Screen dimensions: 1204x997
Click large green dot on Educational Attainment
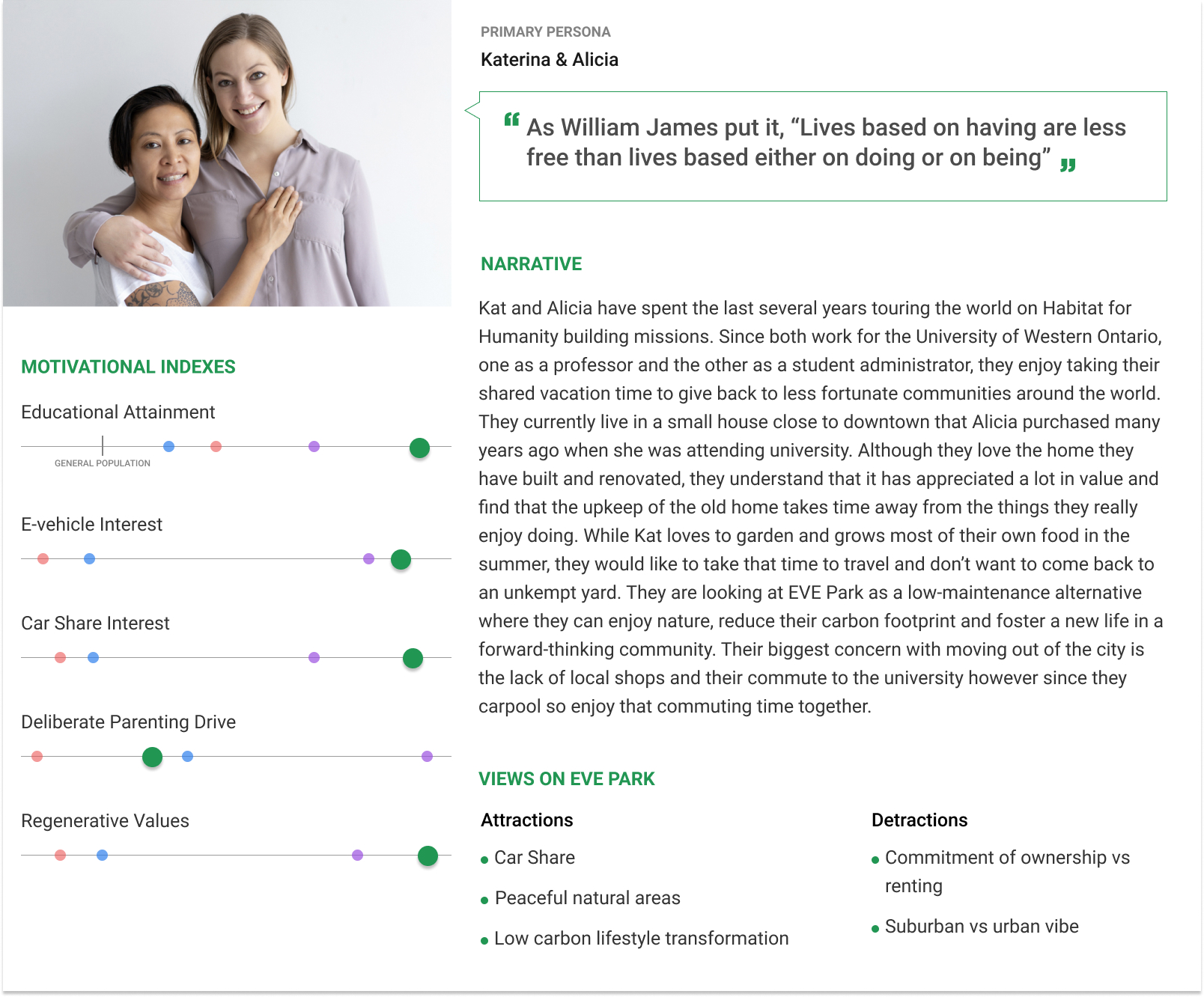click(419, 448)
